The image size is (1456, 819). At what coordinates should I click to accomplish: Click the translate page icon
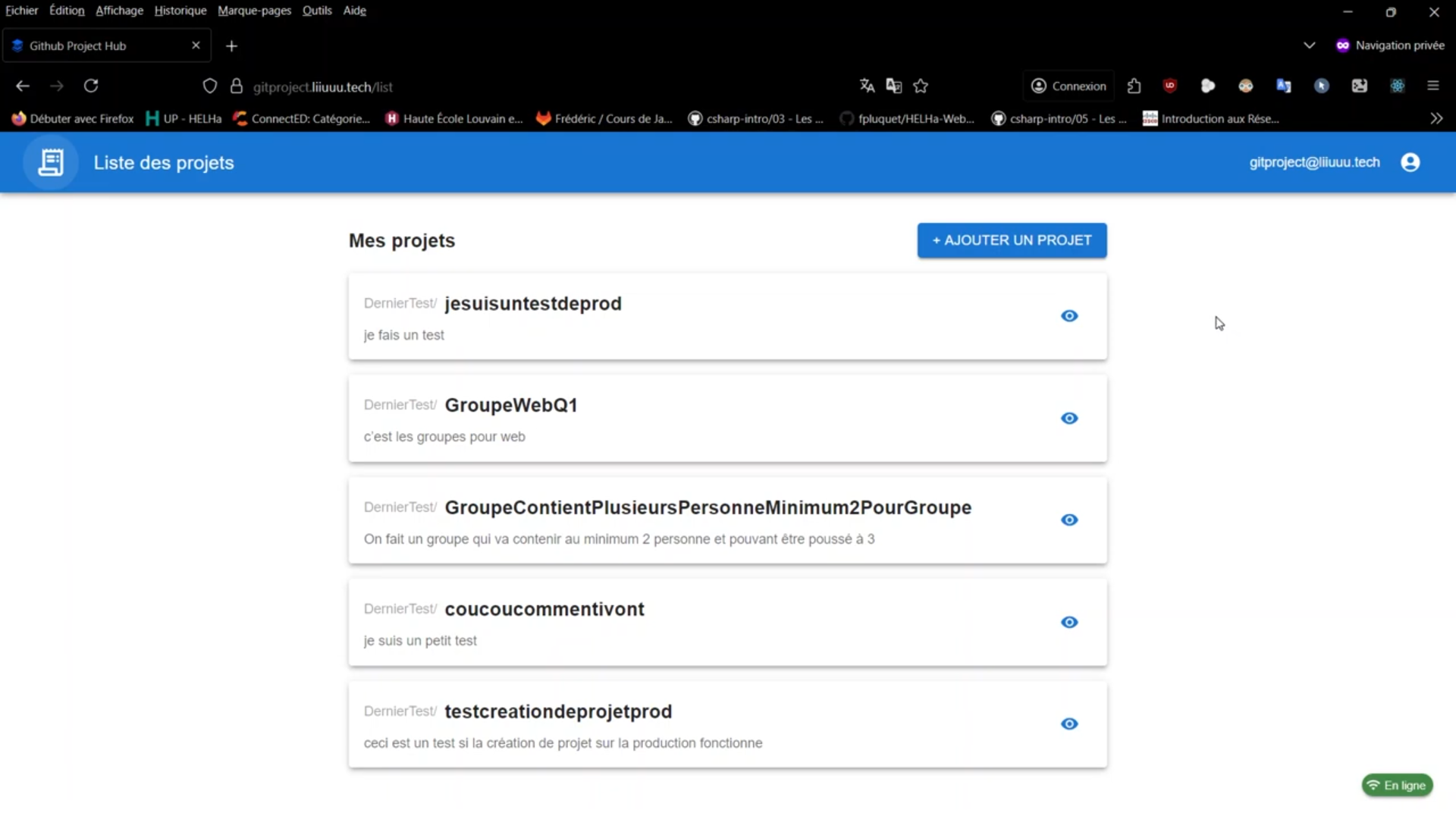pyautogui.click(x=867, y=86)
